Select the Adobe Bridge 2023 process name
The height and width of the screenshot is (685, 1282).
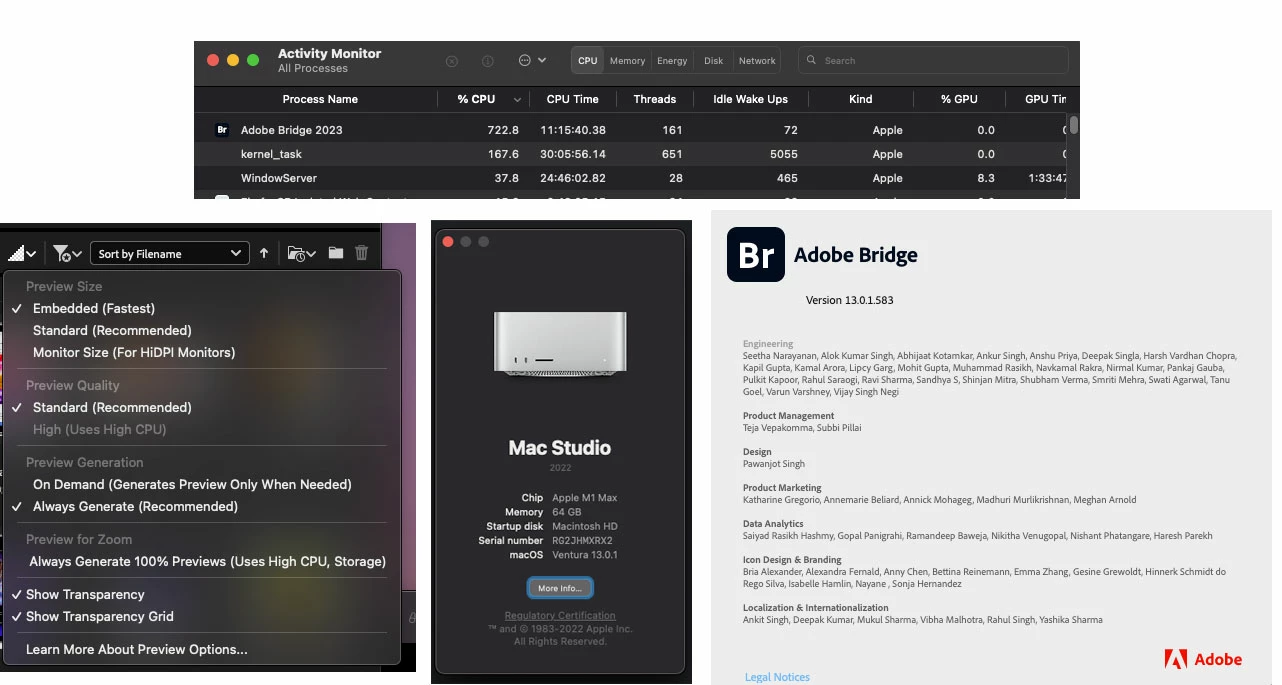[x=292, y=131]
